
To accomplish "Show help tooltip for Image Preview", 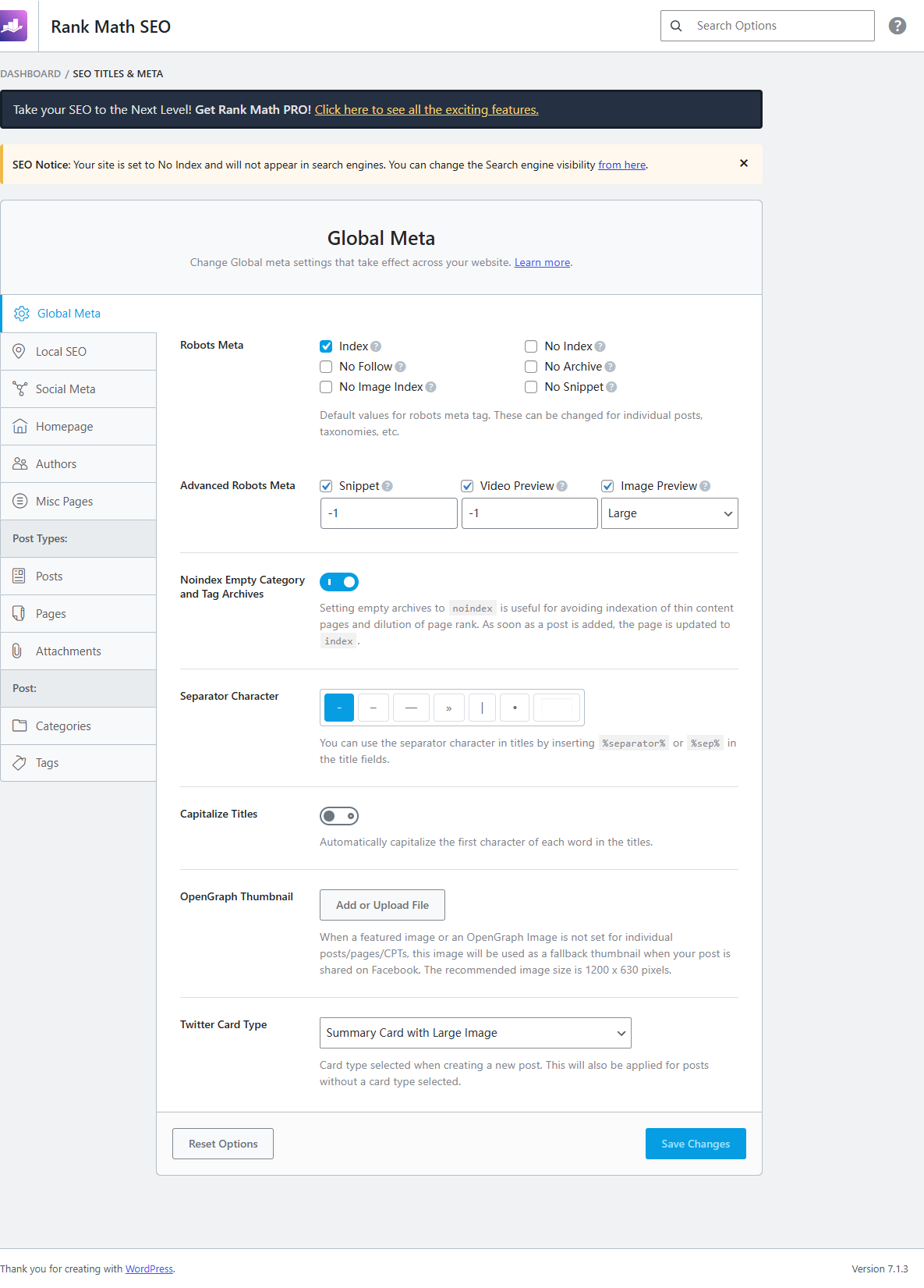I will tap(705, 486).
